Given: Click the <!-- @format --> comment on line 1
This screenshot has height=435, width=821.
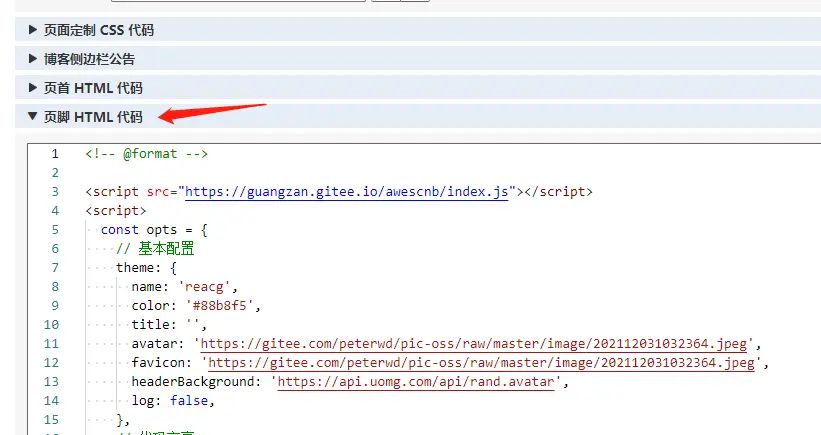Looking at the screenshot, I should [147, 154].
